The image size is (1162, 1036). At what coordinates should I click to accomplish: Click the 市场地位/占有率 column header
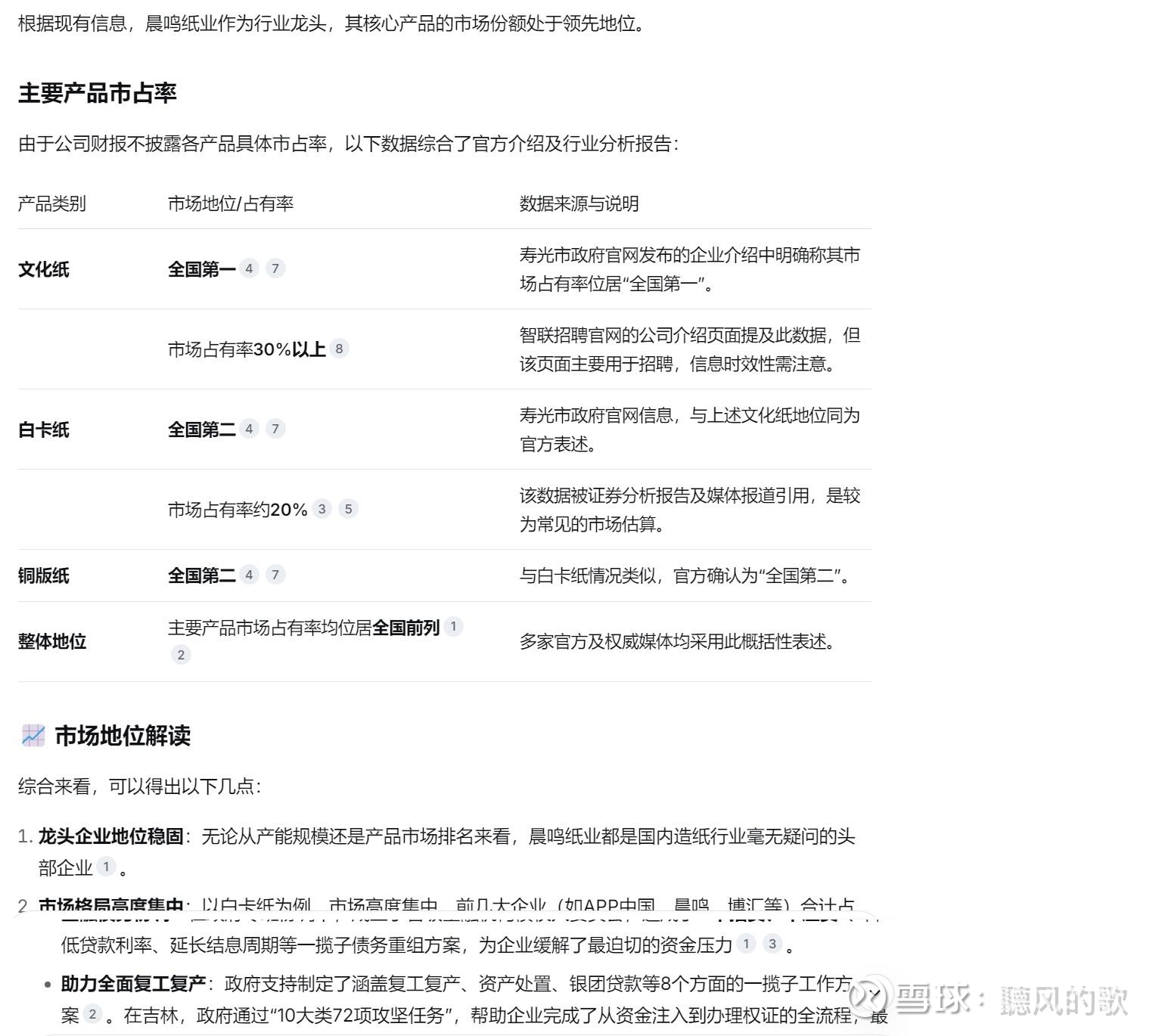pyautogui.click(x=231, y=203)
